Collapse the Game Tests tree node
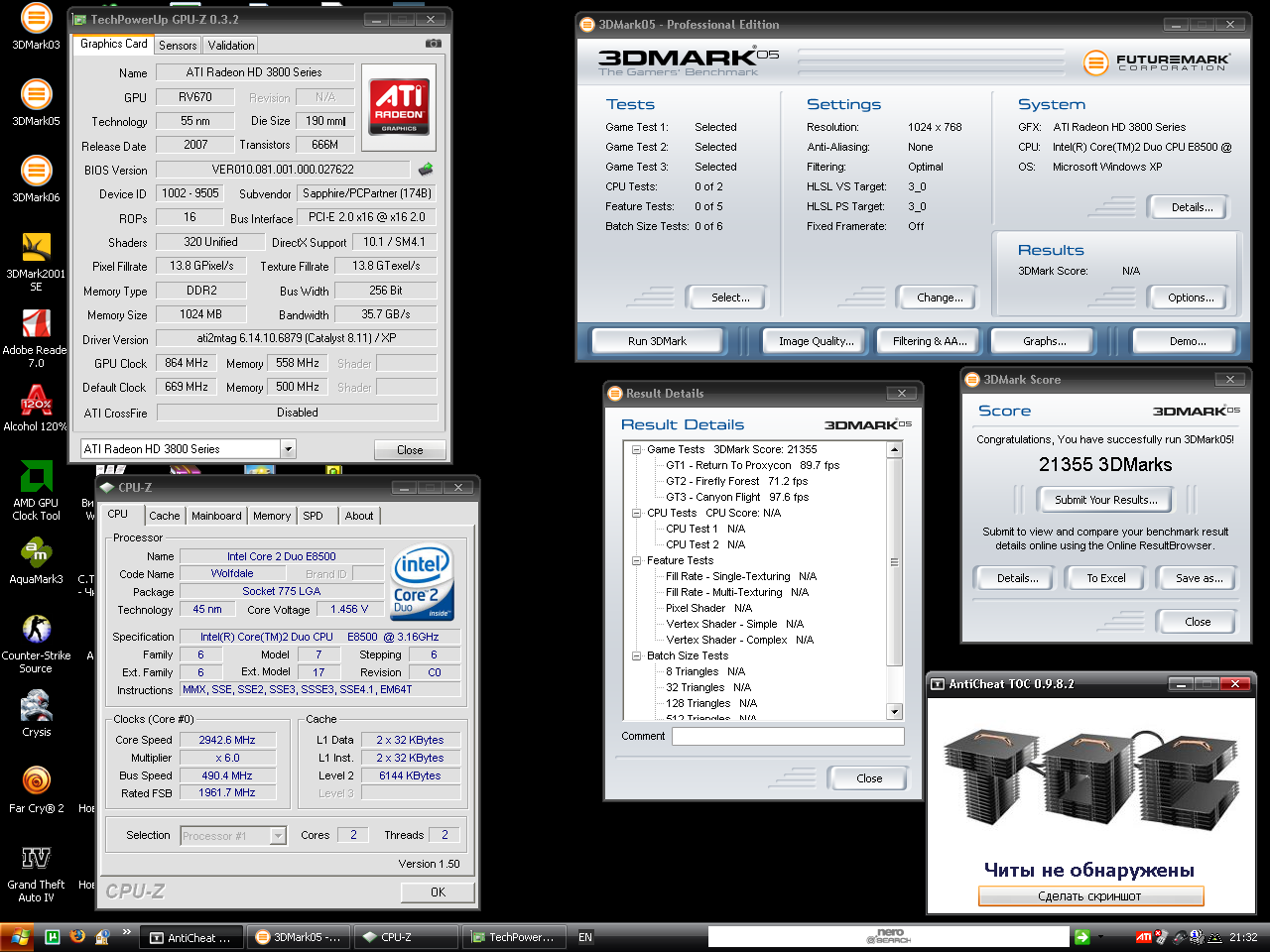The image size is (1270, 952). click(x=636, y=449)
